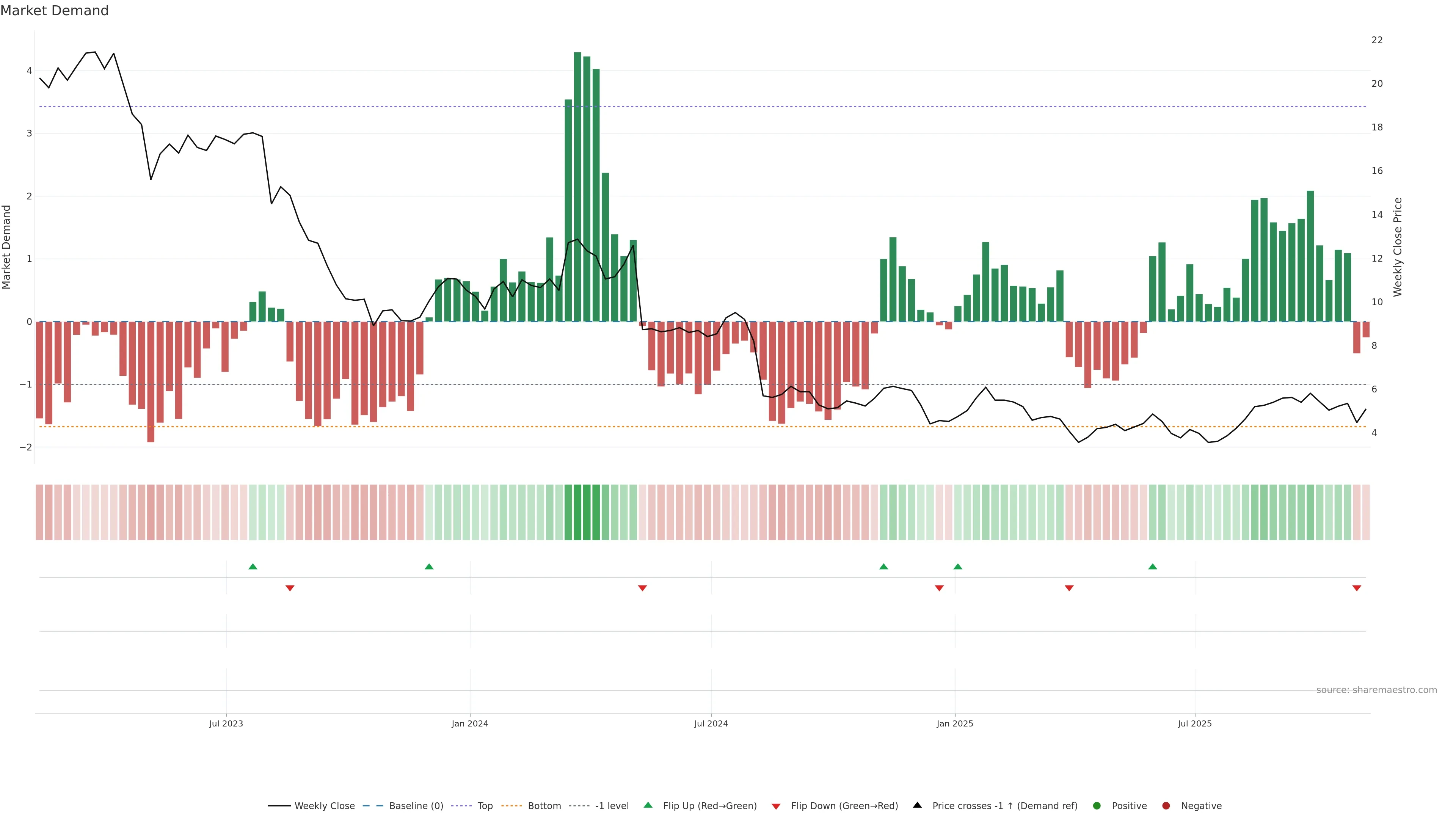Toggle the -1 level legend entry
Image resolution: width=1456 pixels, height=819 pixels.
[x=612, y=805]
